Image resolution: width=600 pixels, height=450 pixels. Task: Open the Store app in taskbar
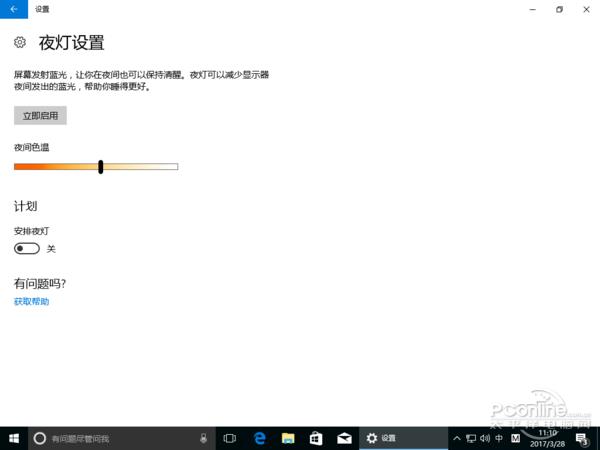pos(315,438)
